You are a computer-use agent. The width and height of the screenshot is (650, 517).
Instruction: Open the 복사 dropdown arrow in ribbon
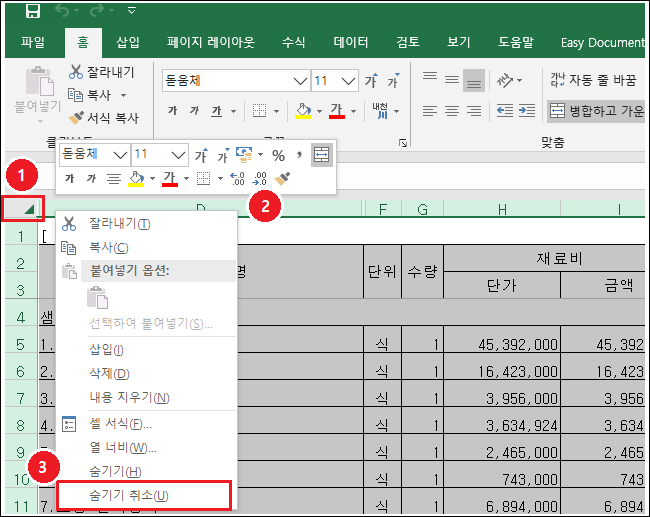[123, 95]
